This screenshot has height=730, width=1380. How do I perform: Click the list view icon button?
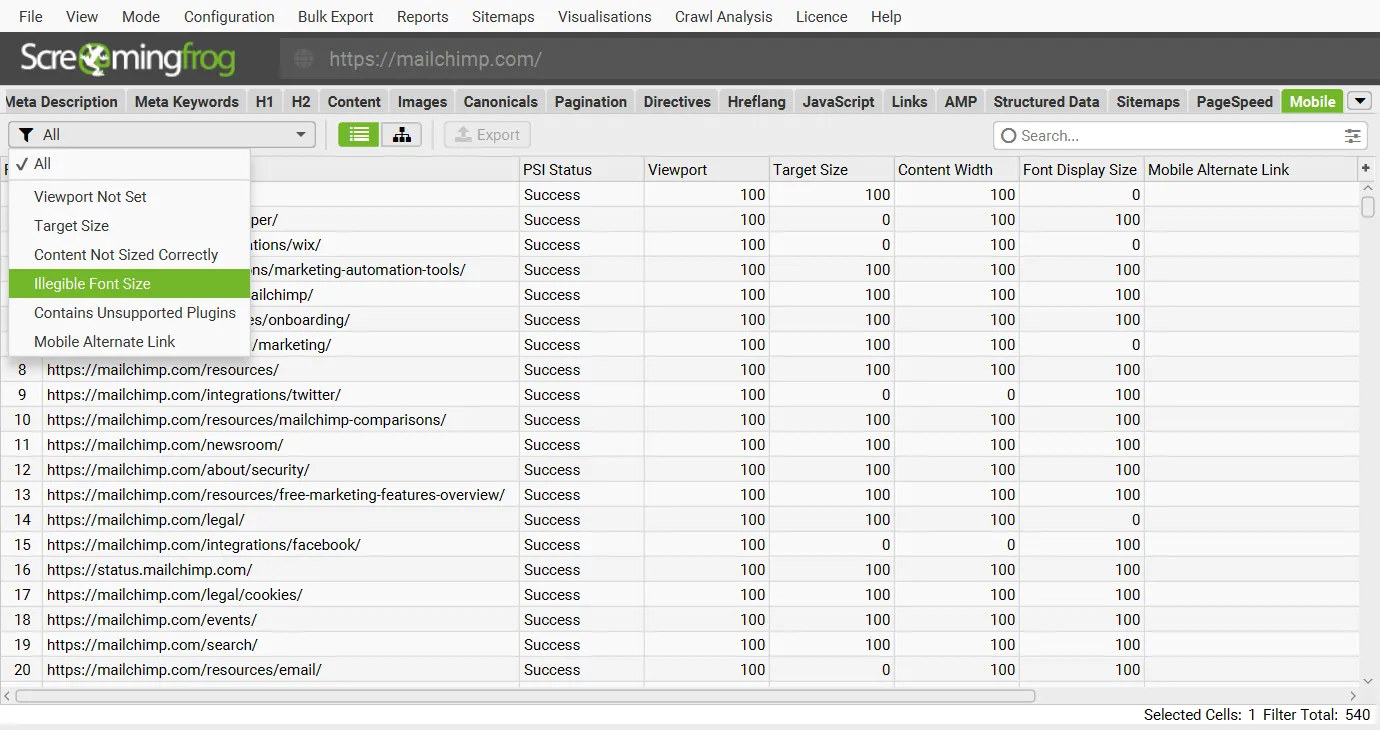point(358,135)
